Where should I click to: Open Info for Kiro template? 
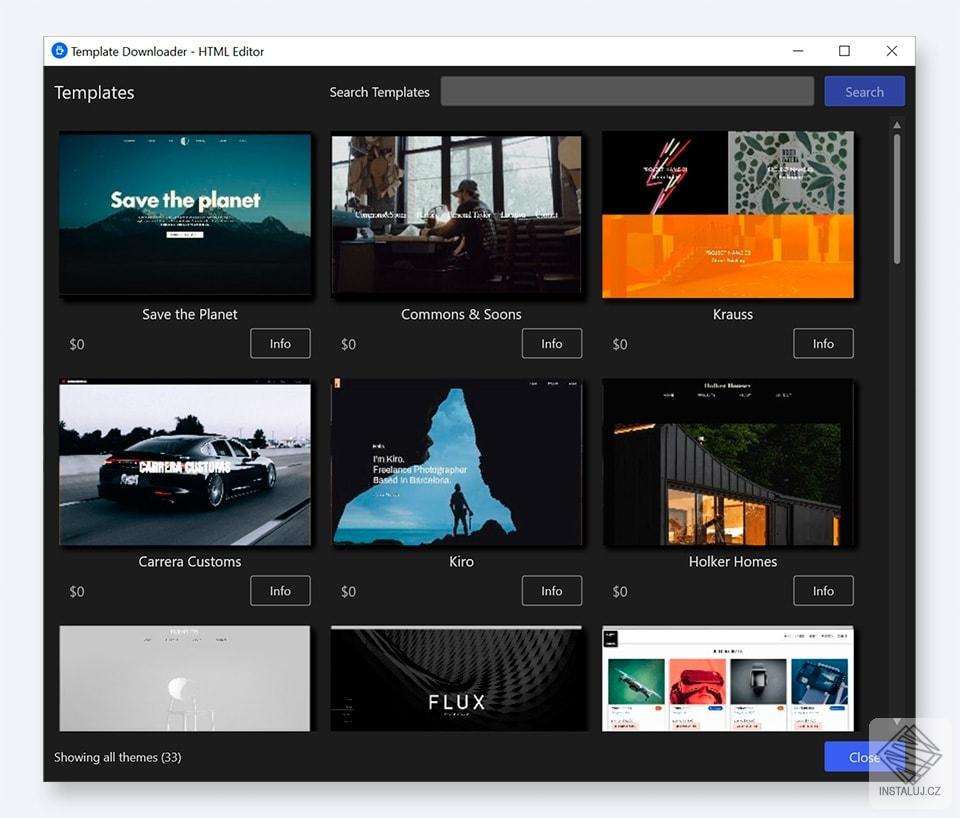[552, 591]
